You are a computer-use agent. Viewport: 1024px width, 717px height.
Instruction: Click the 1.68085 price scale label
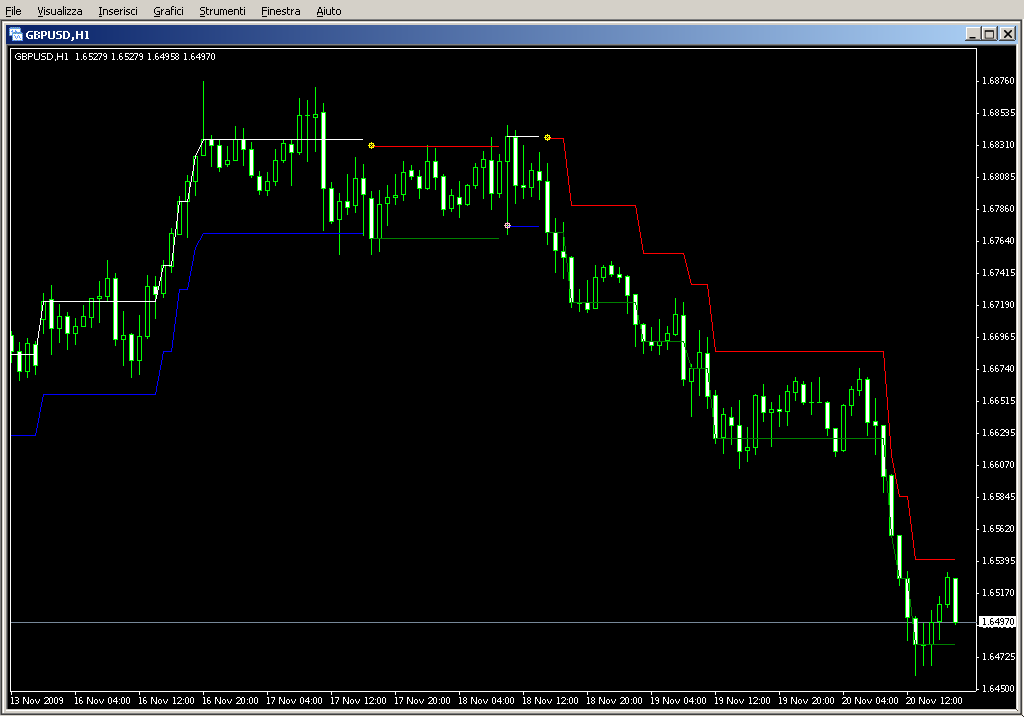[x=999, y=177]
